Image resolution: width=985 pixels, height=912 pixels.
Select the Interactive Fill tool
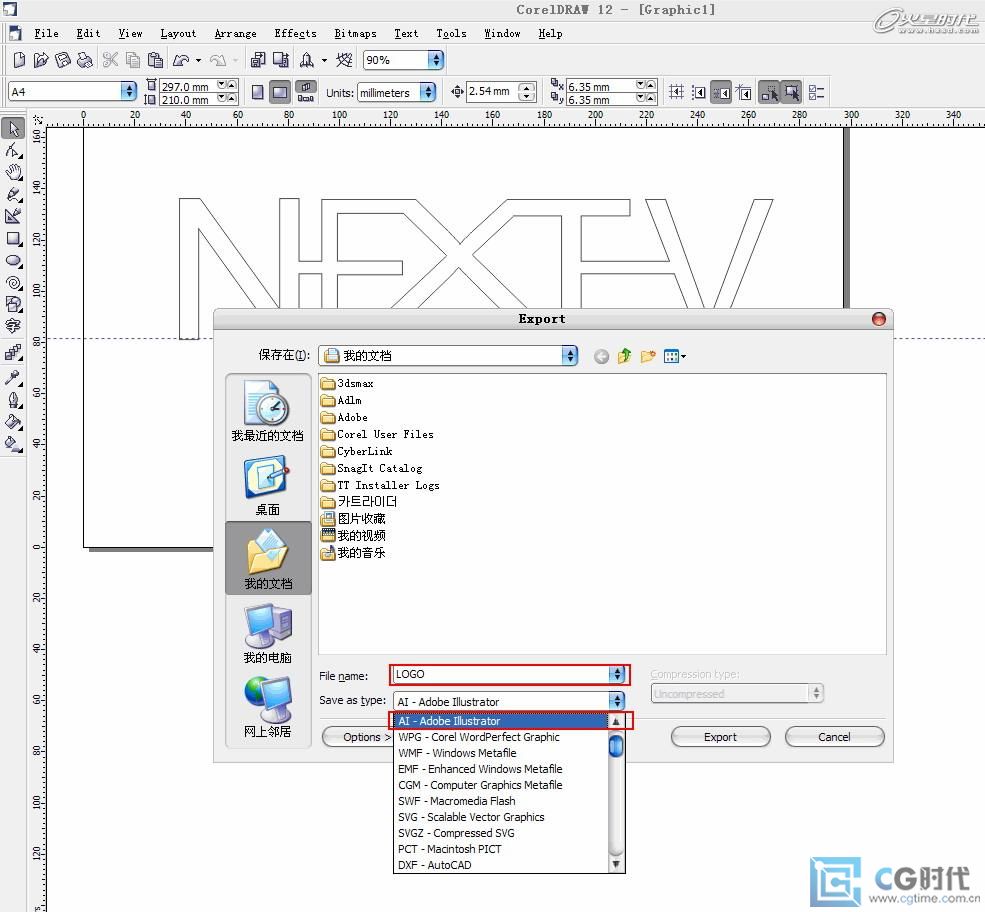(x=13, y=444)
